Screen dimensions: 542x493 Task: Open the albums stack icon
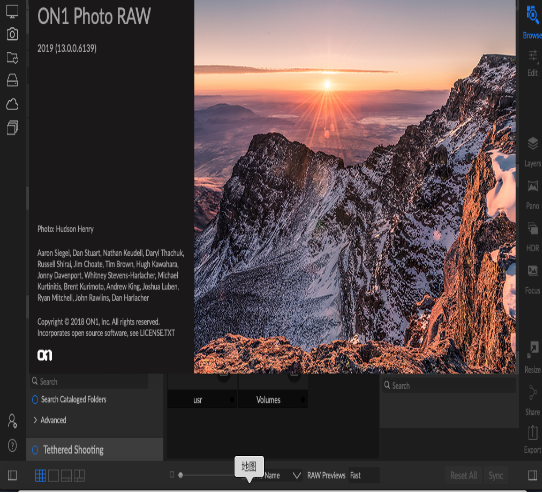pos(12,128)
